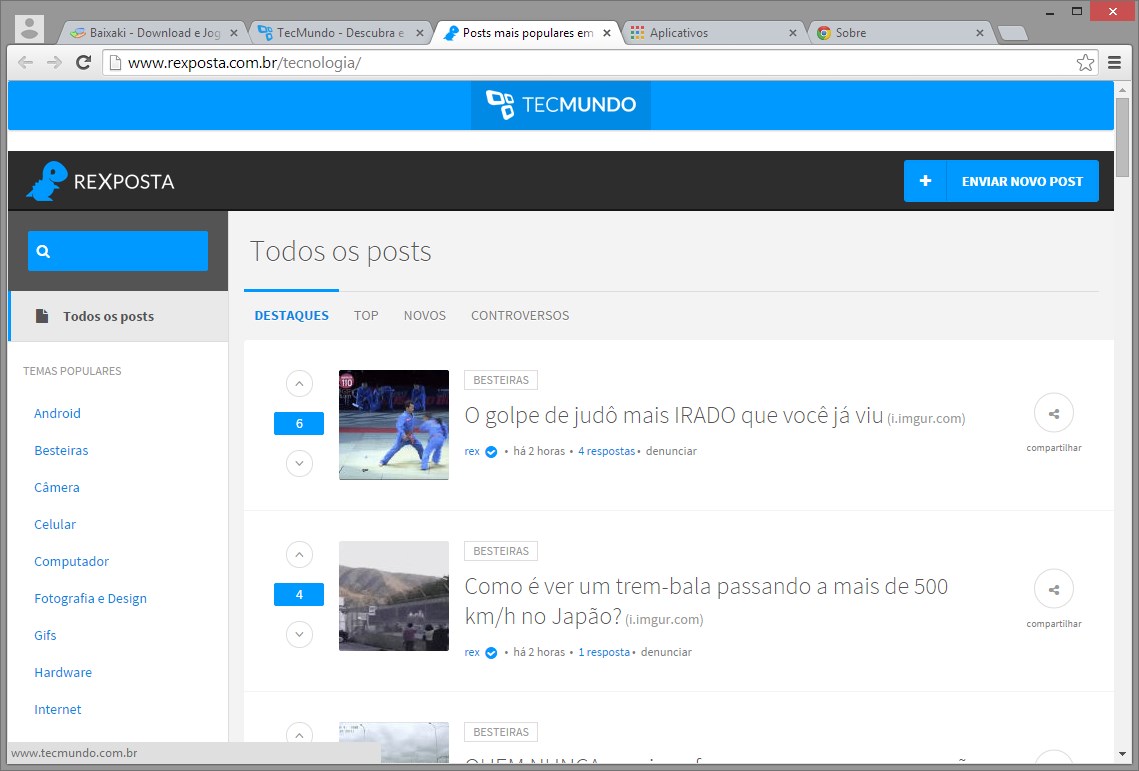Click the page vertical scrollbar thumb
This screenshot has width=1139, height=771.
coord(1122,137)
